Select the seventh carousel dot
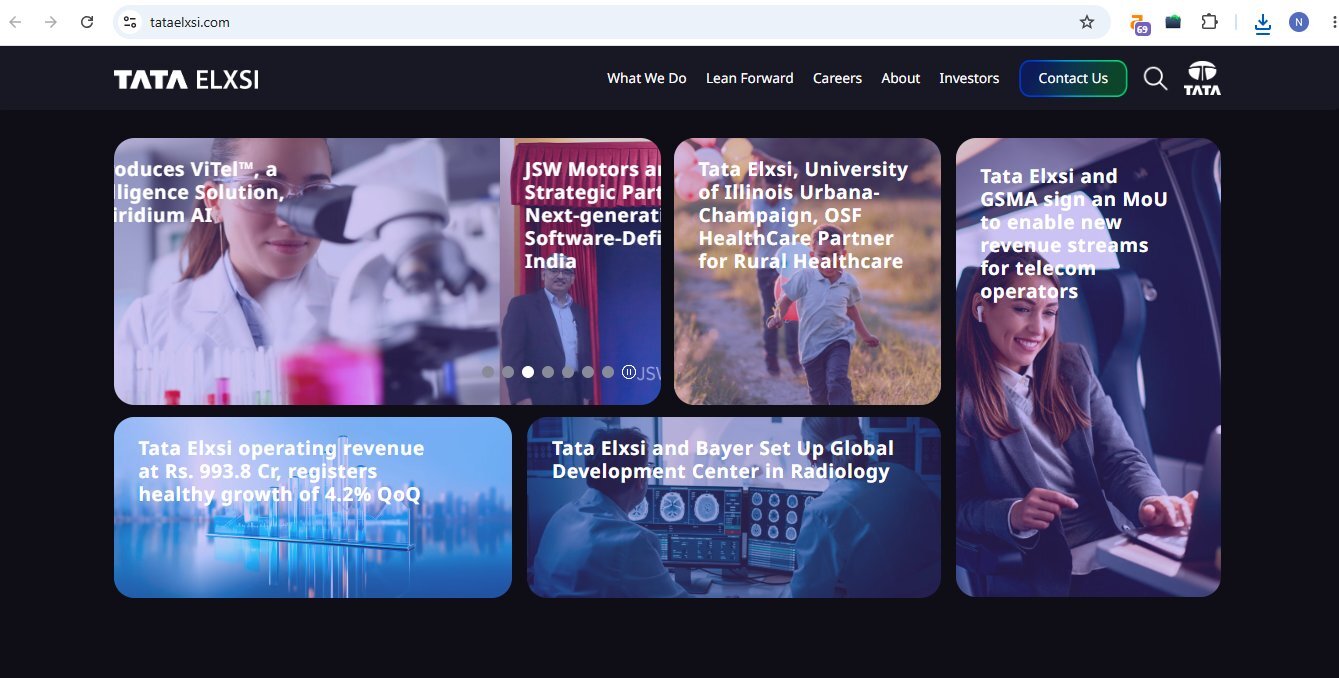Image resolution: width=1339 pixels, height=678 pixels. (x=608, y=372)
